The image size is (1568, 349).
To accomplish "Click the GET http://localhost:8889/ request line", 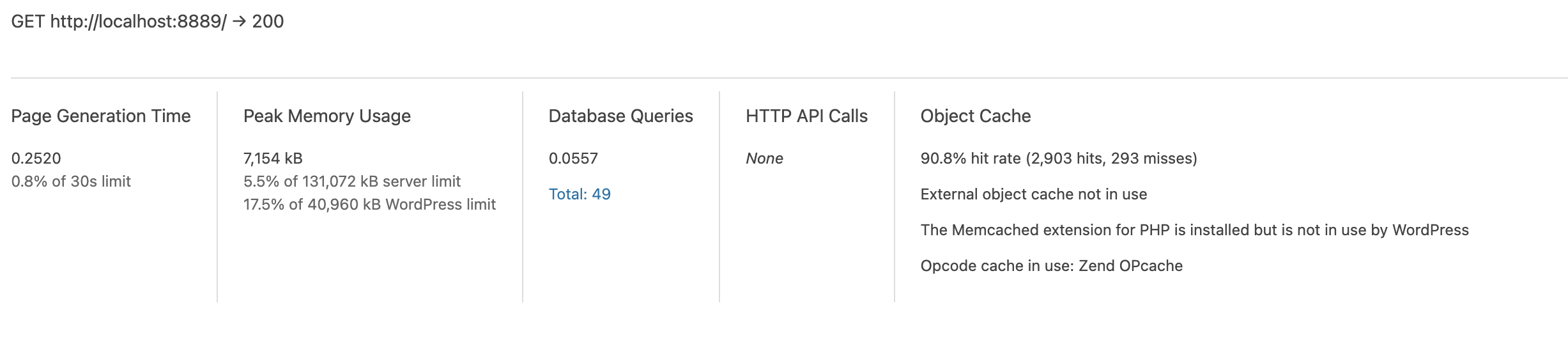I will 148,22.
